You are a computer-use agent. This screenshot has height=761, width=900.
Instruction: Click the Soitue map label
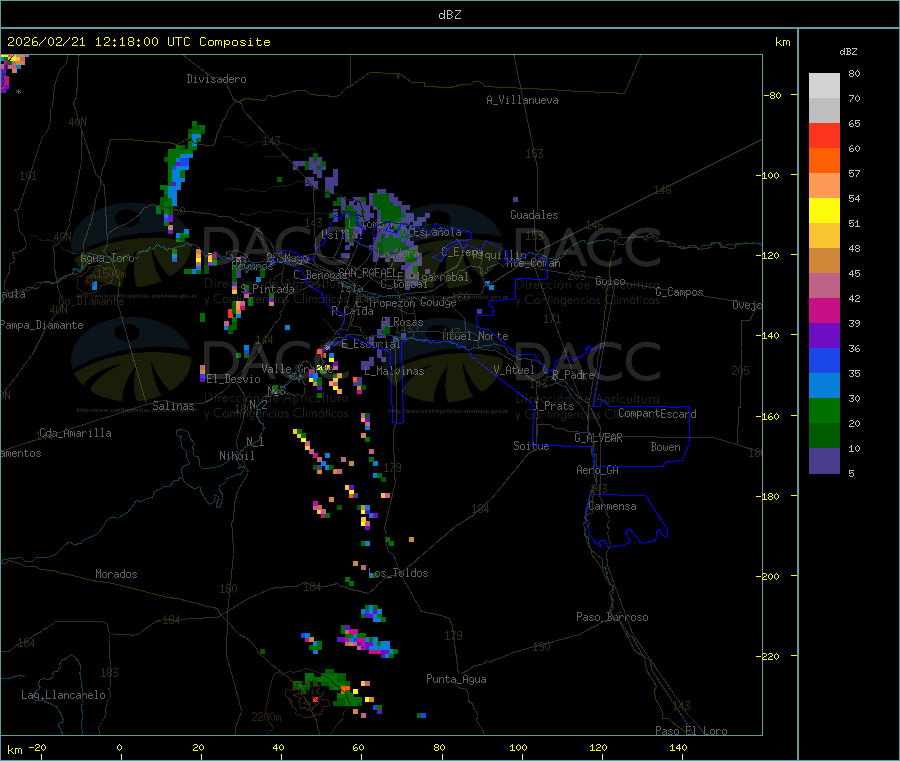pos(531,445)
